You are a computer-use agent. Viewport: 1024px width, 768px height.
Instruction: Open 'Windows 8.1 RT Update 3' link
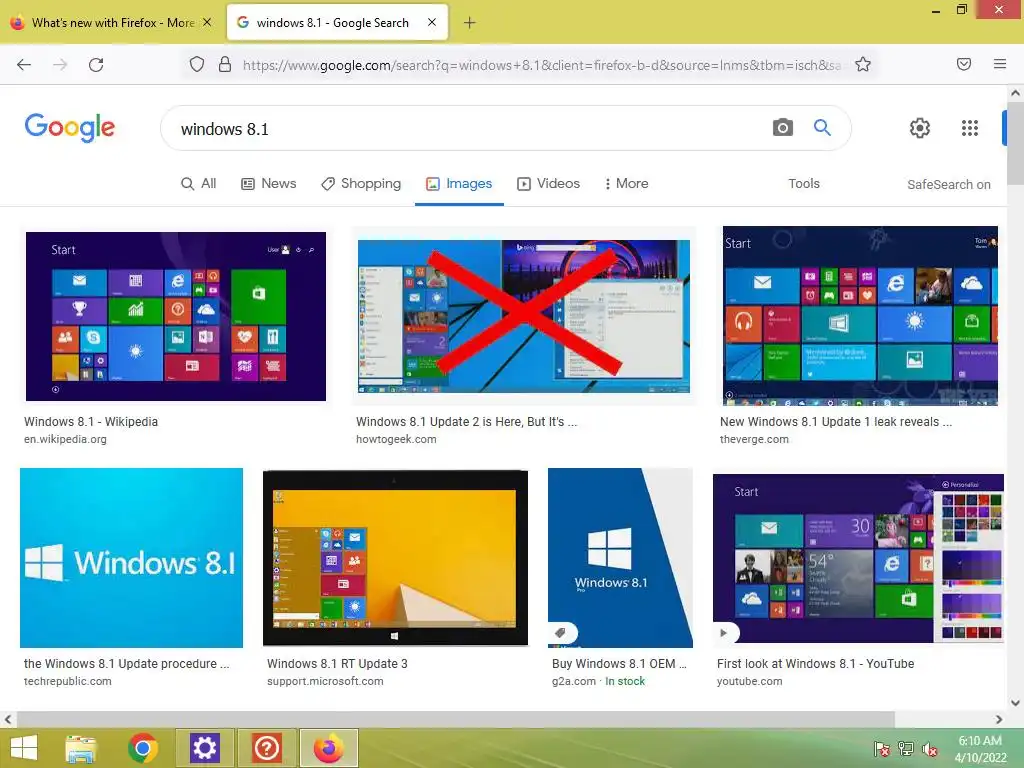click(337, 664)
